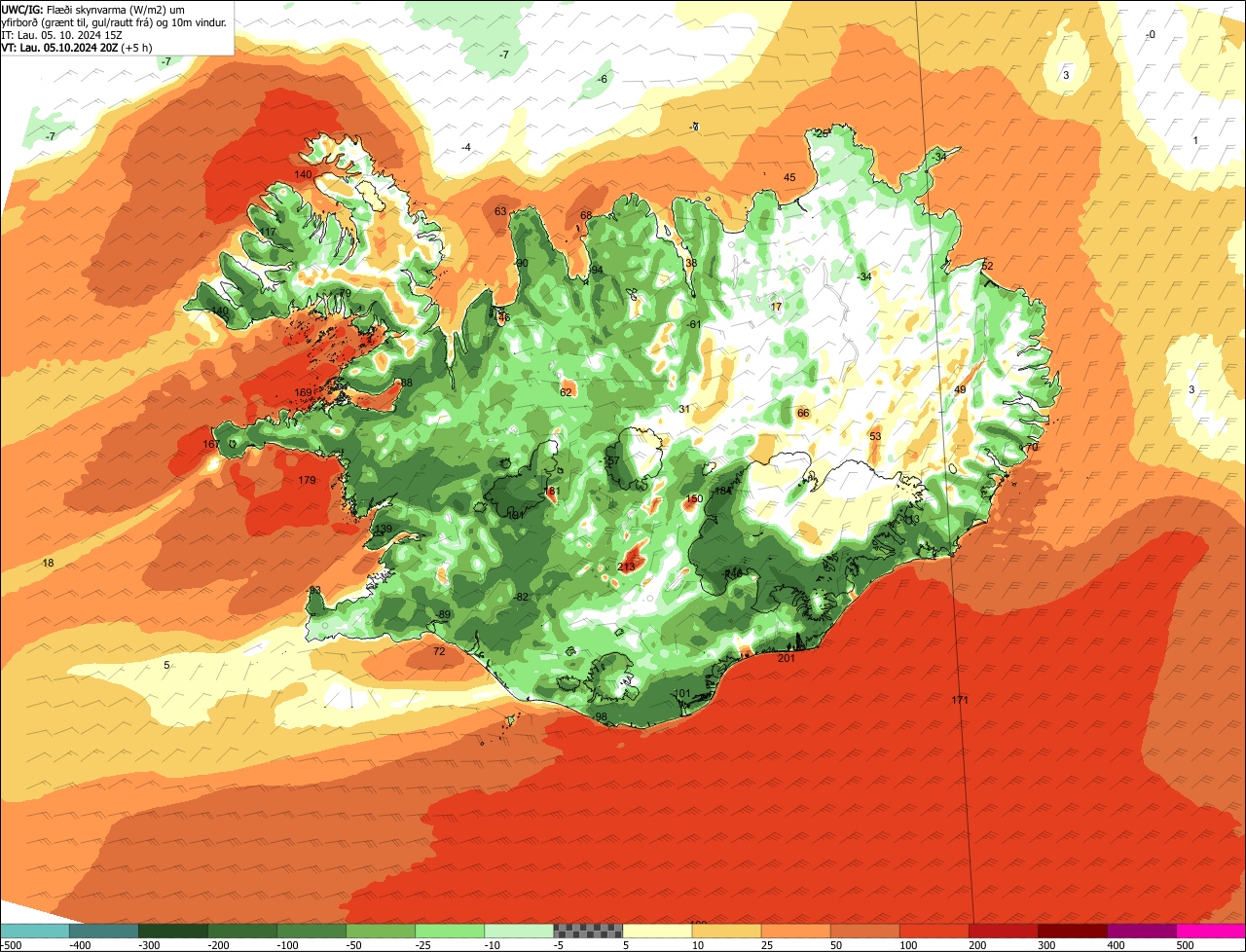Click the map value 101
Screen dimensions: 1246x952
[682, 694]
